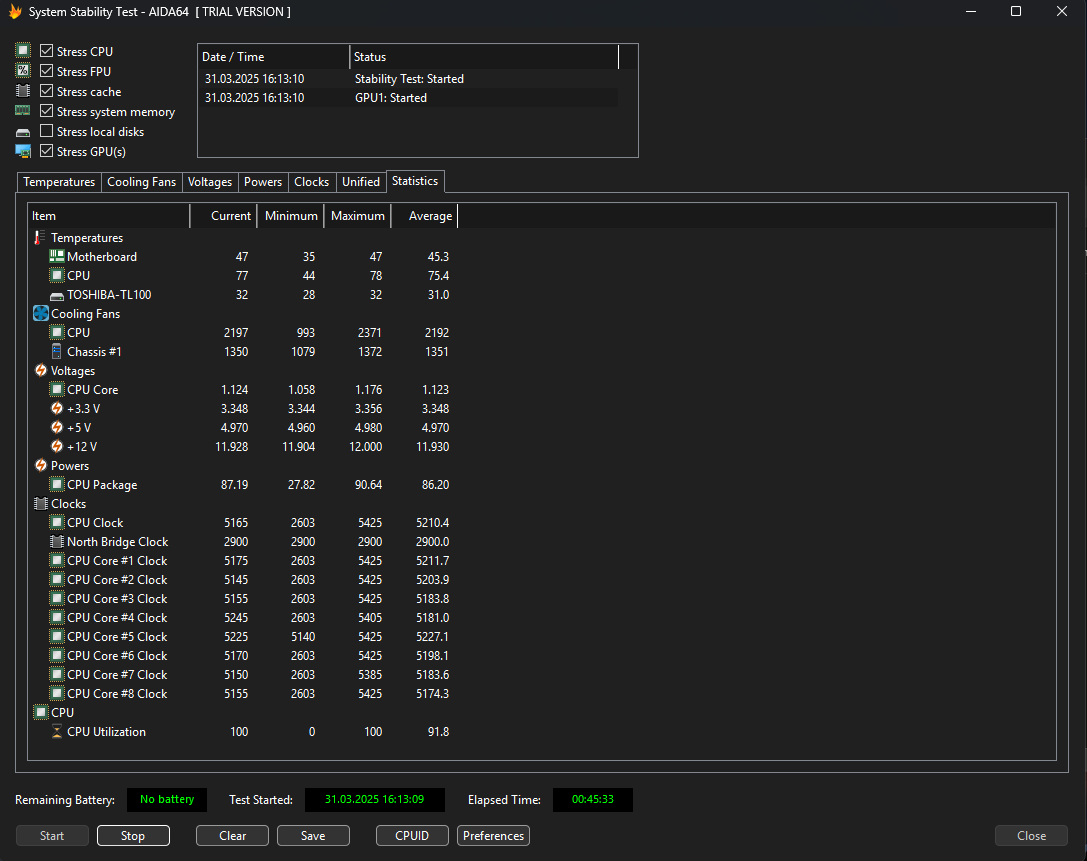The width and height of the screenshot is (1087, 861).
Task: Click the +3.3 V lightning icon
Action: 57,408
